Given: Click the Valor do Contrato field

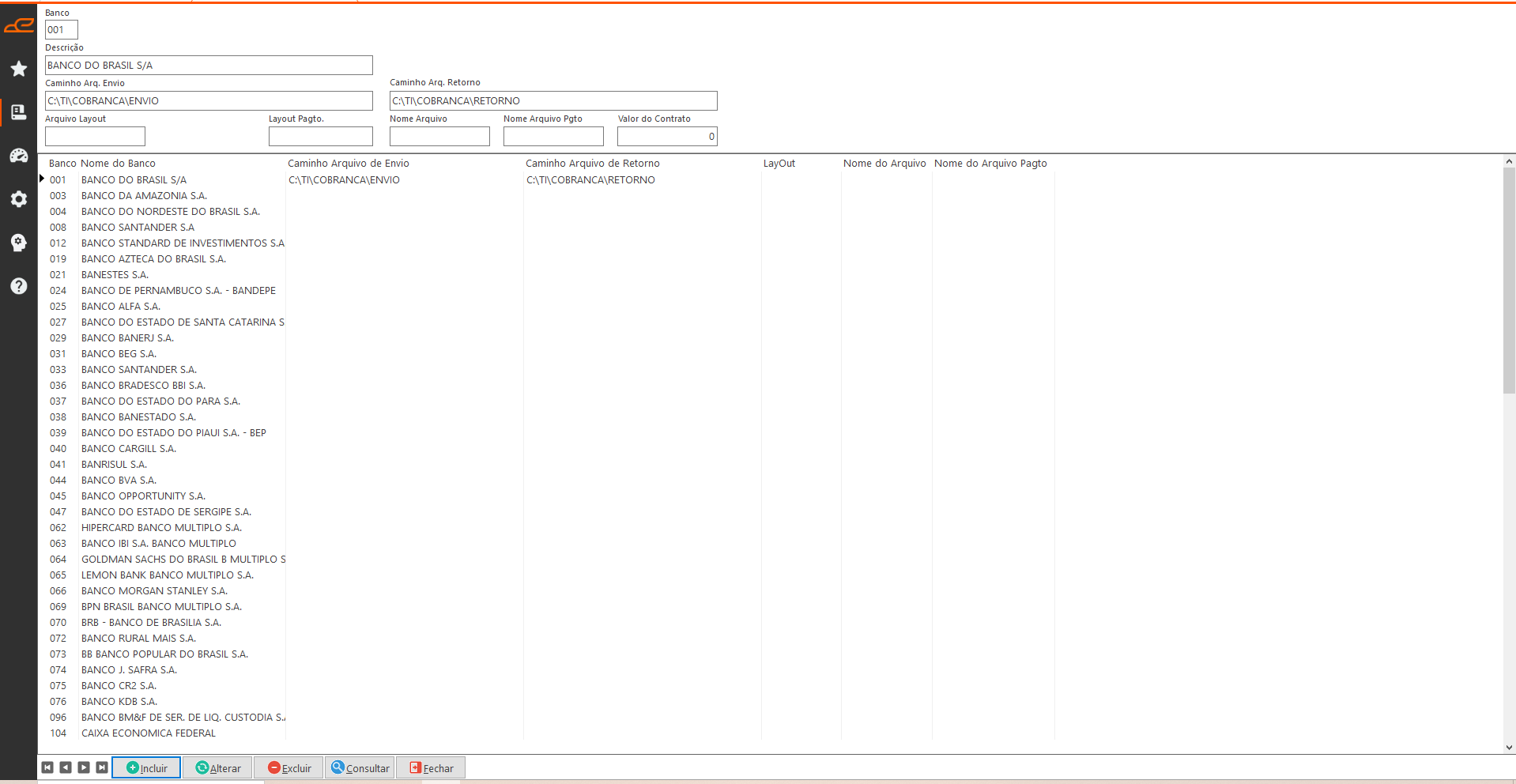Looking at the screenshot, I should (666, 137).
